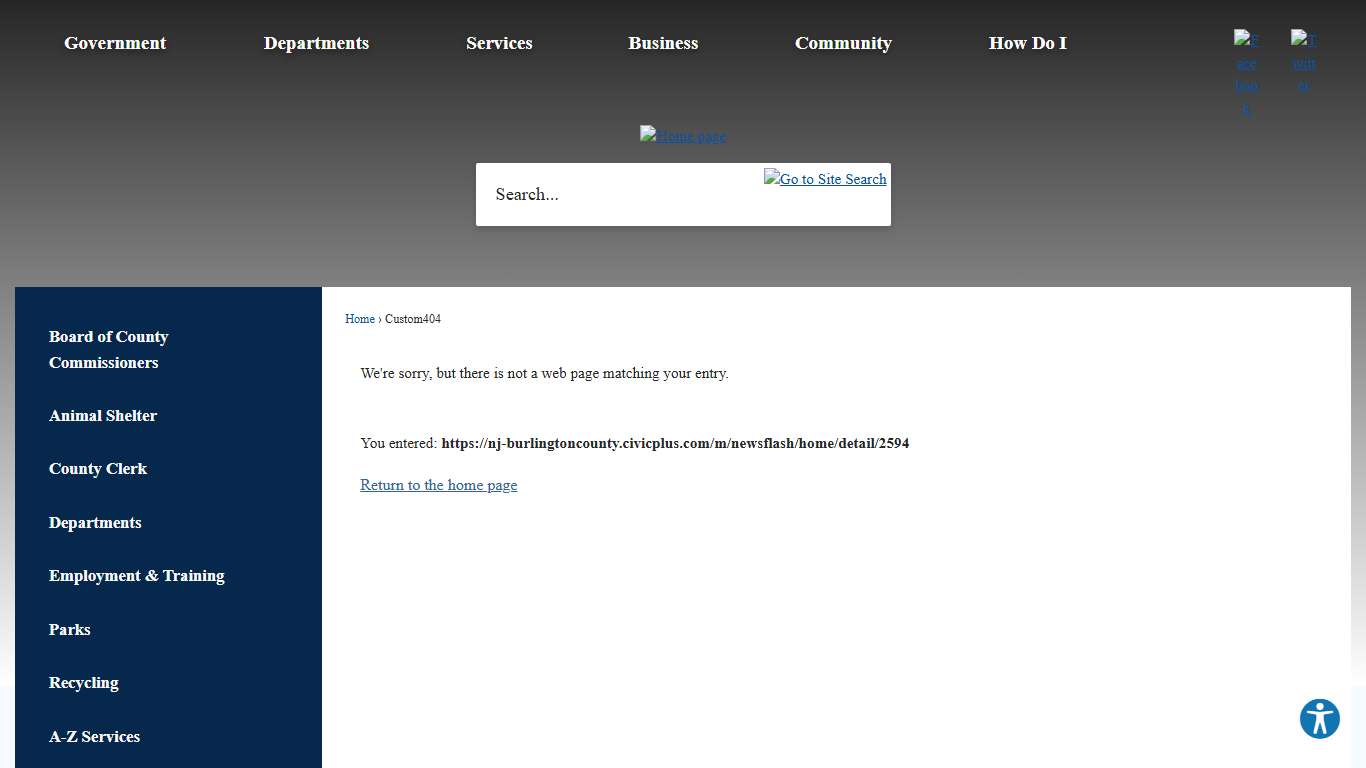This screenshot has height=768, width=1366.
Task: Click the Go to Site Search icon
Action: pos(824,179)
